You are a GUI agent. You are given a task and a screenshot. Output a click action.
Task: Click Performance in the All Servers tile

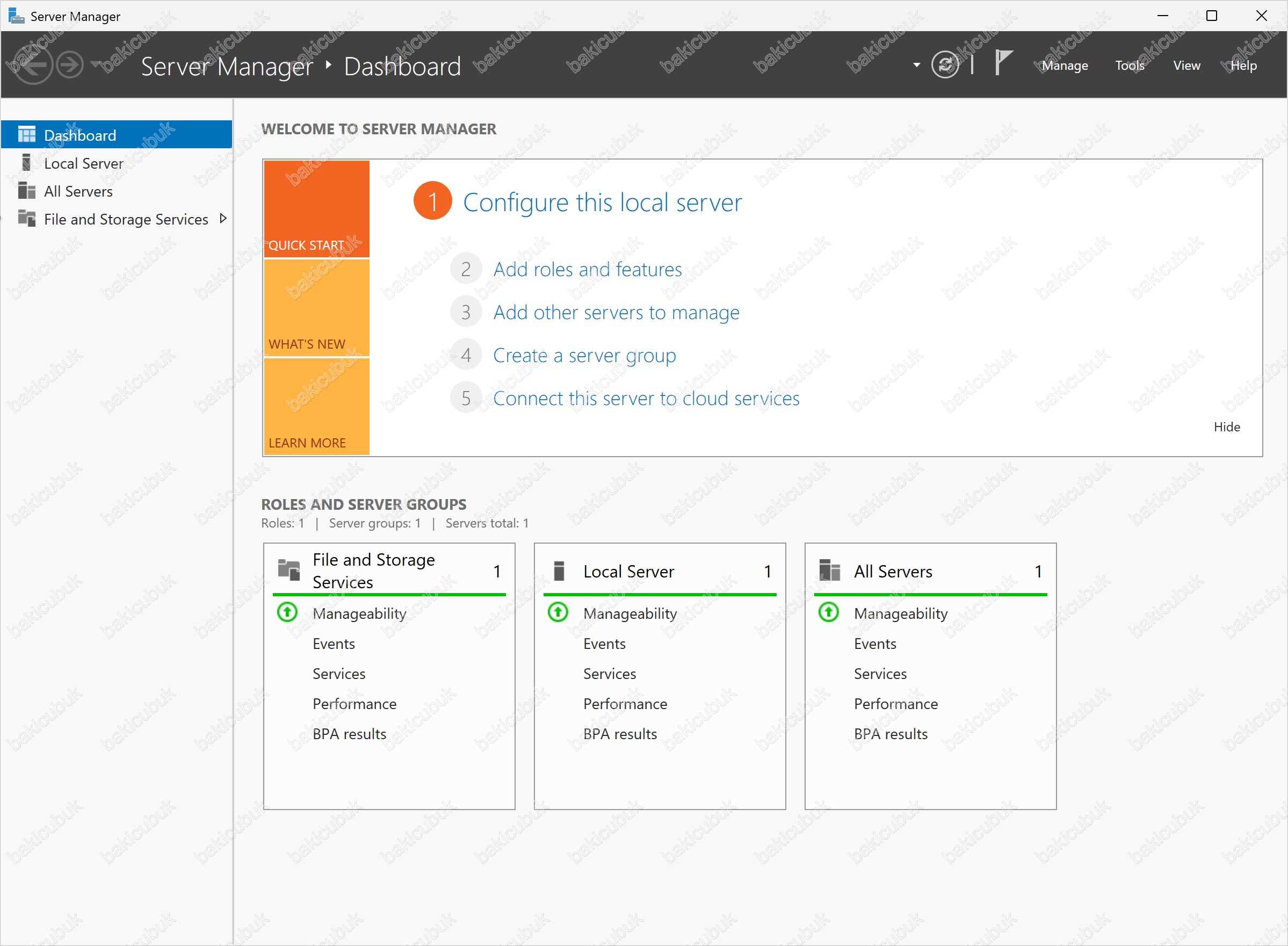click(x=895, y=703)
